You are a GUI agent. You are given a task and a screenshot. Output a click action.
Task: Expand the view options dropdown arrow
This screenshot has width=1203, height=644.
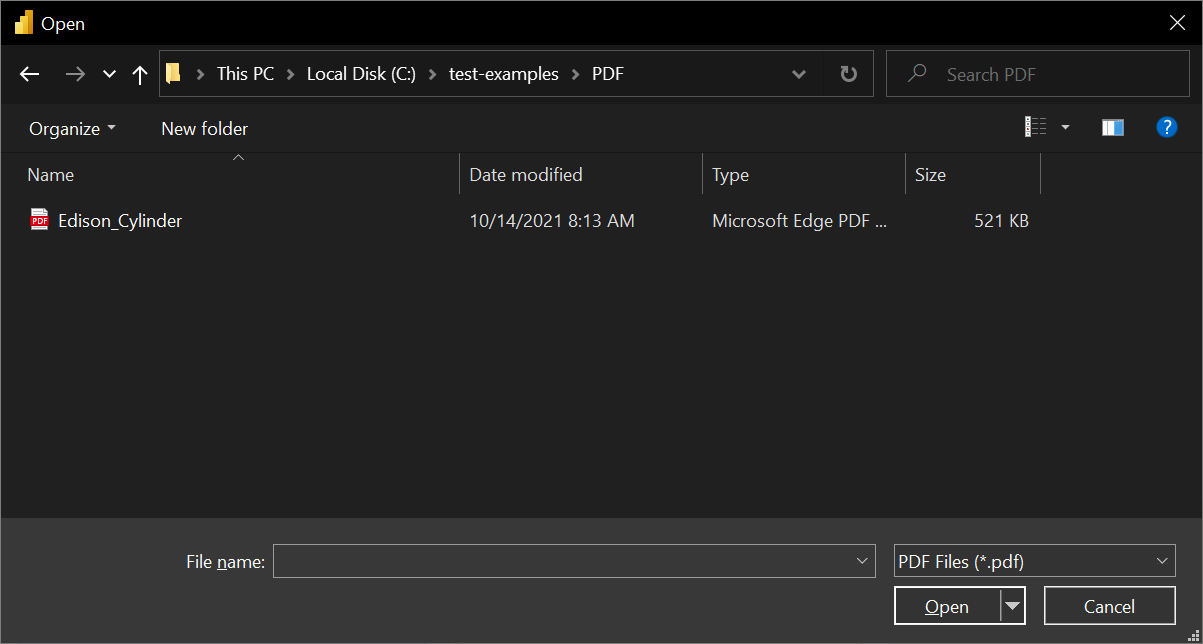click(1064, 127)
